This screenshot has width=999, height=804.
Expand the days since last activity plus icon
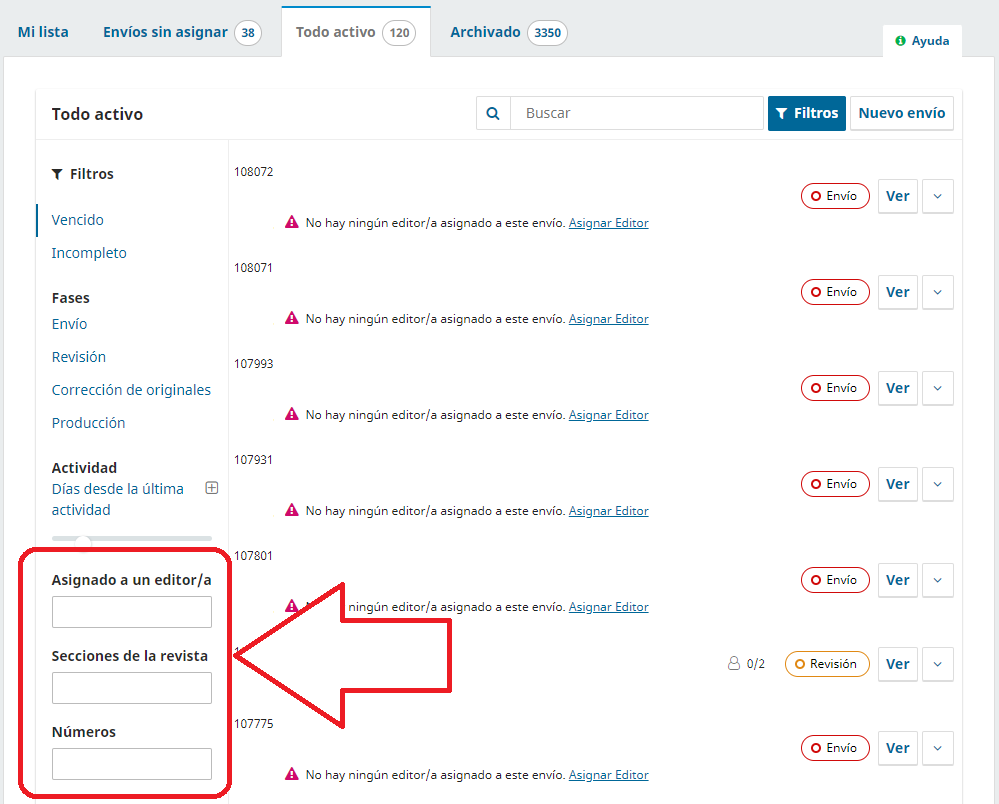(x=211, y=489)
